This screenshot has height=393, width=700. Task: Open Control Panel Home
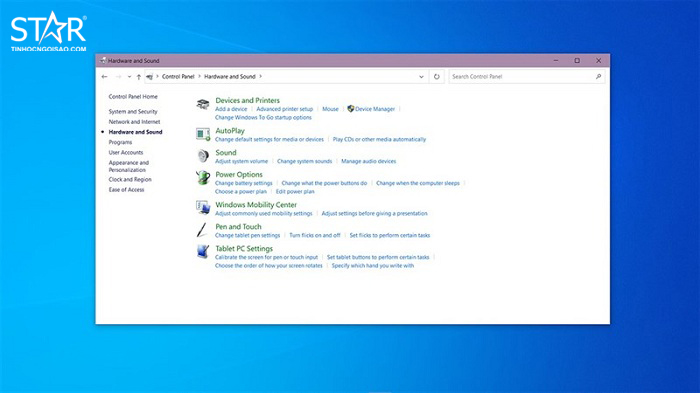133,96
